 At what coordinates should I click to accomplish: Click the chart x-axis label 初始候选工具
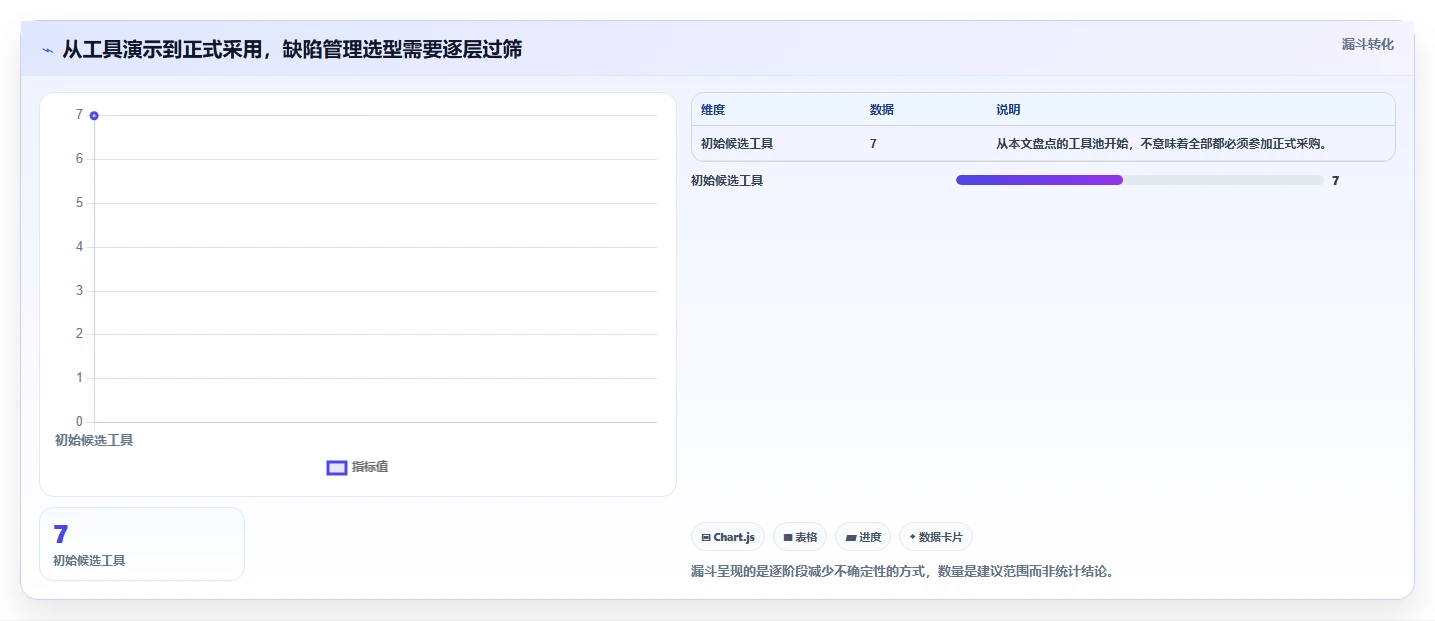click(x=94, y=440)
